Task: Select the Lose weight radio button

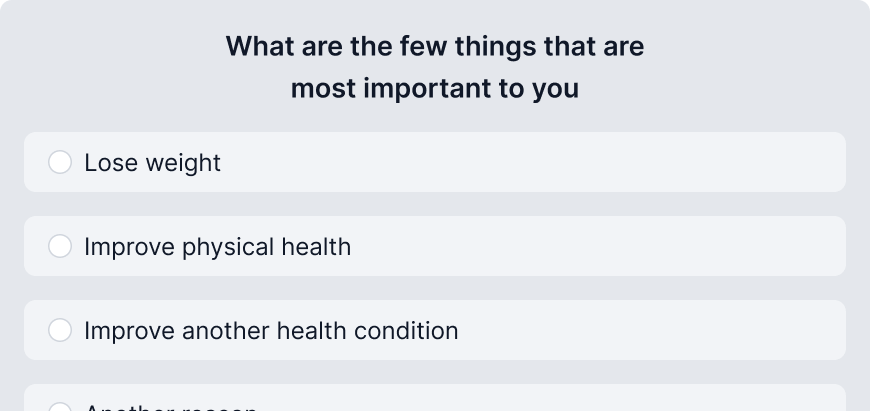Action: coord(60,162)
